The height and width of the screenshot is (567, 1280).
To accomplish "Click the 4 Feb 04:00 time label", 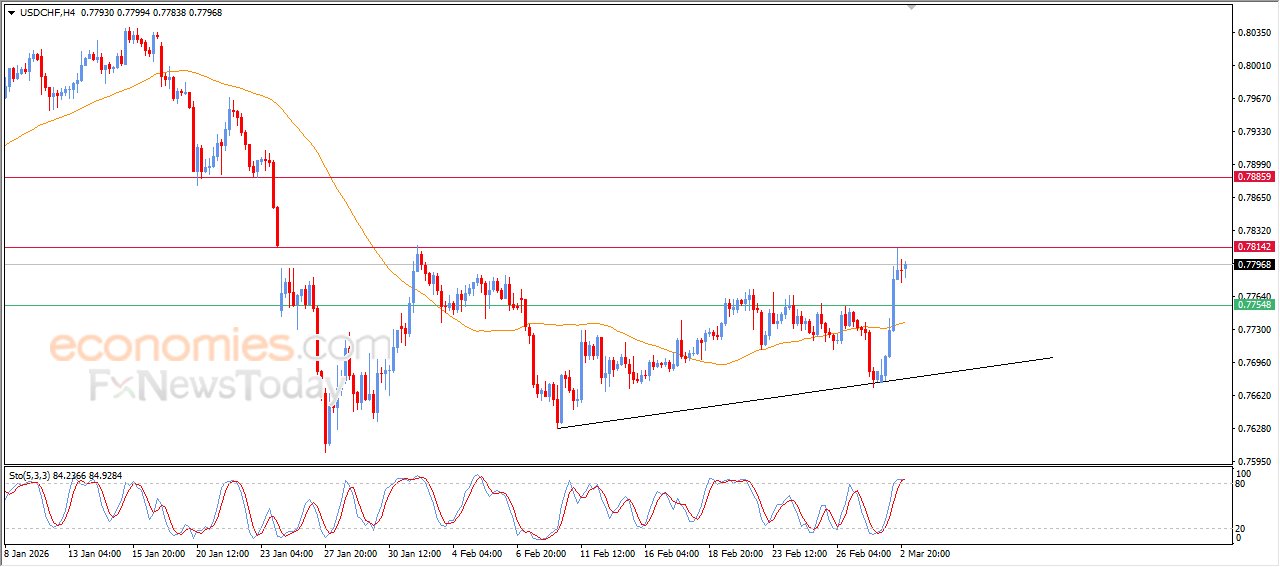I will point(477,553).
